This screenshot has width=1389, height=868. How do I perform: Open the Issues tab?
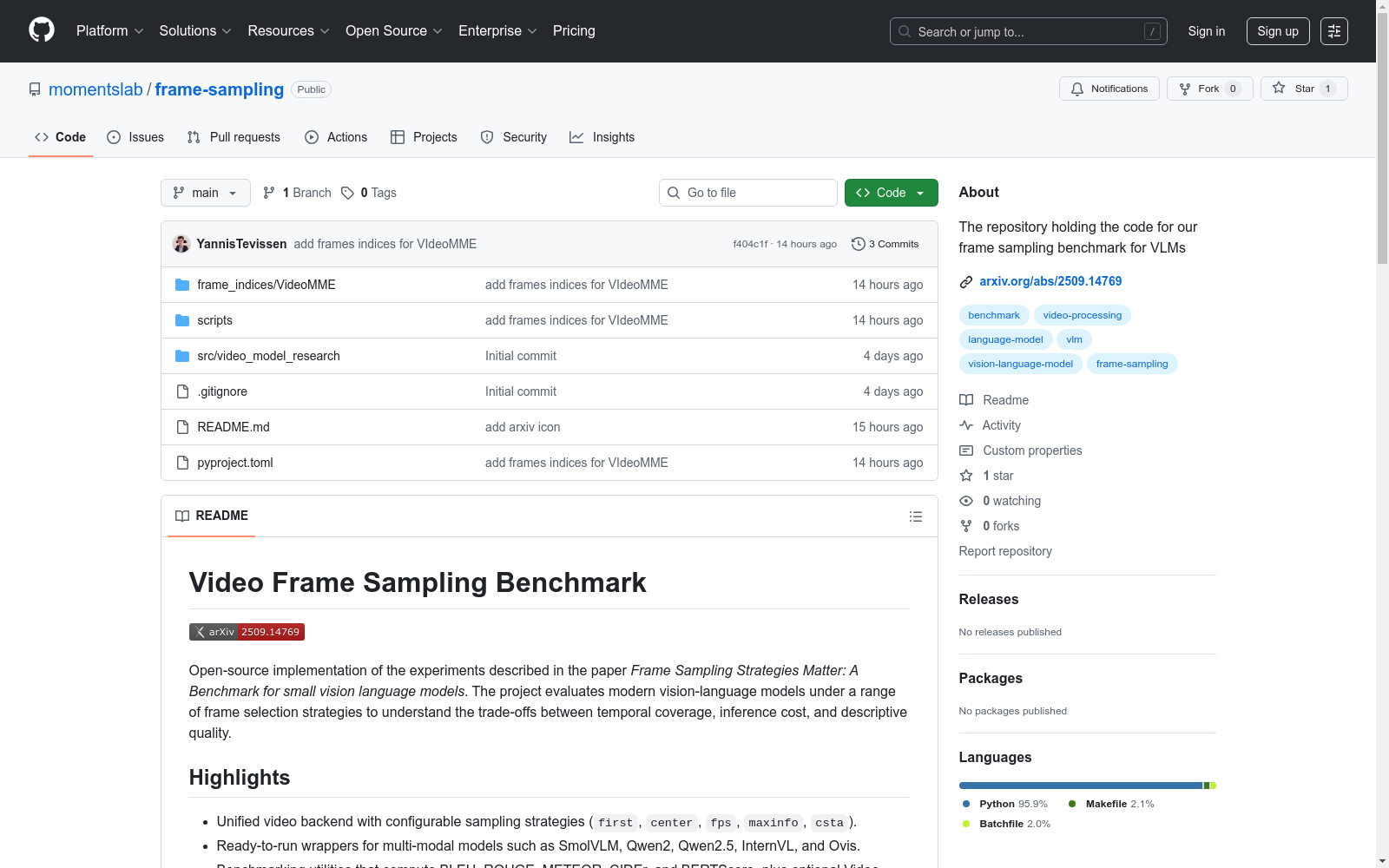(x=135, y=137)
